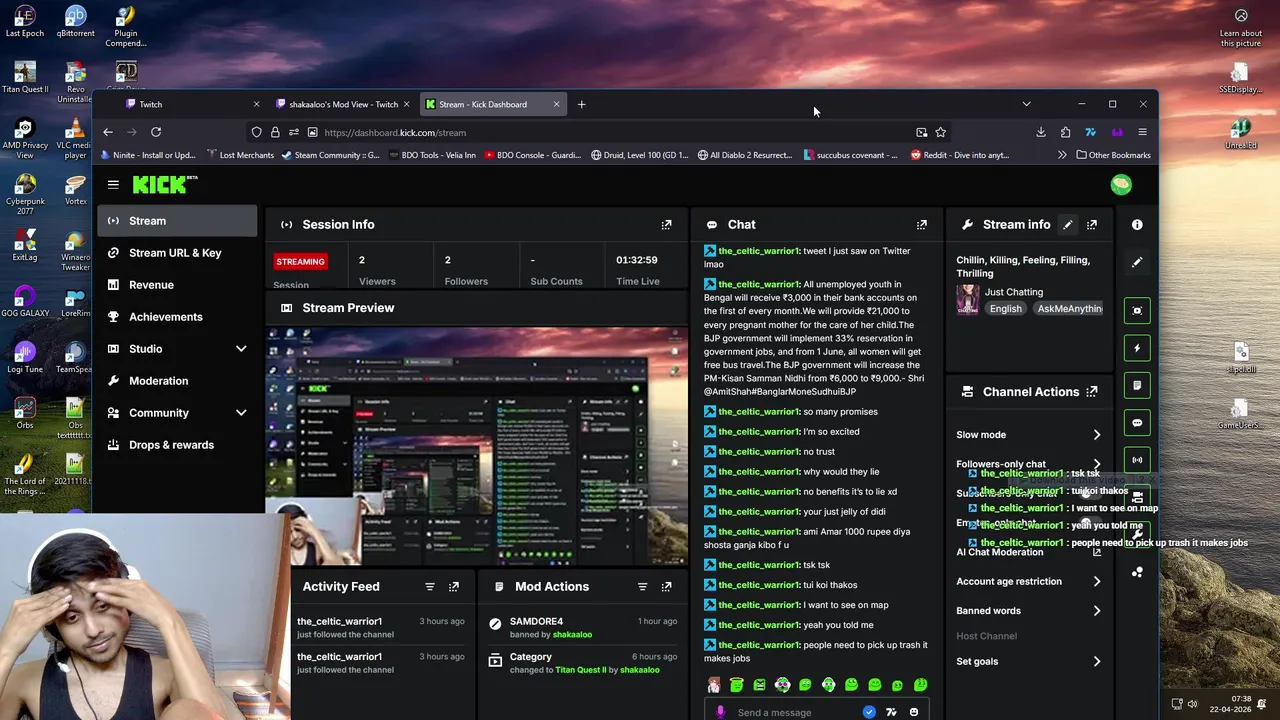Open AI Chat Moderation external link
This screenshot has height=720, width=1280.
pos(1097,552)
